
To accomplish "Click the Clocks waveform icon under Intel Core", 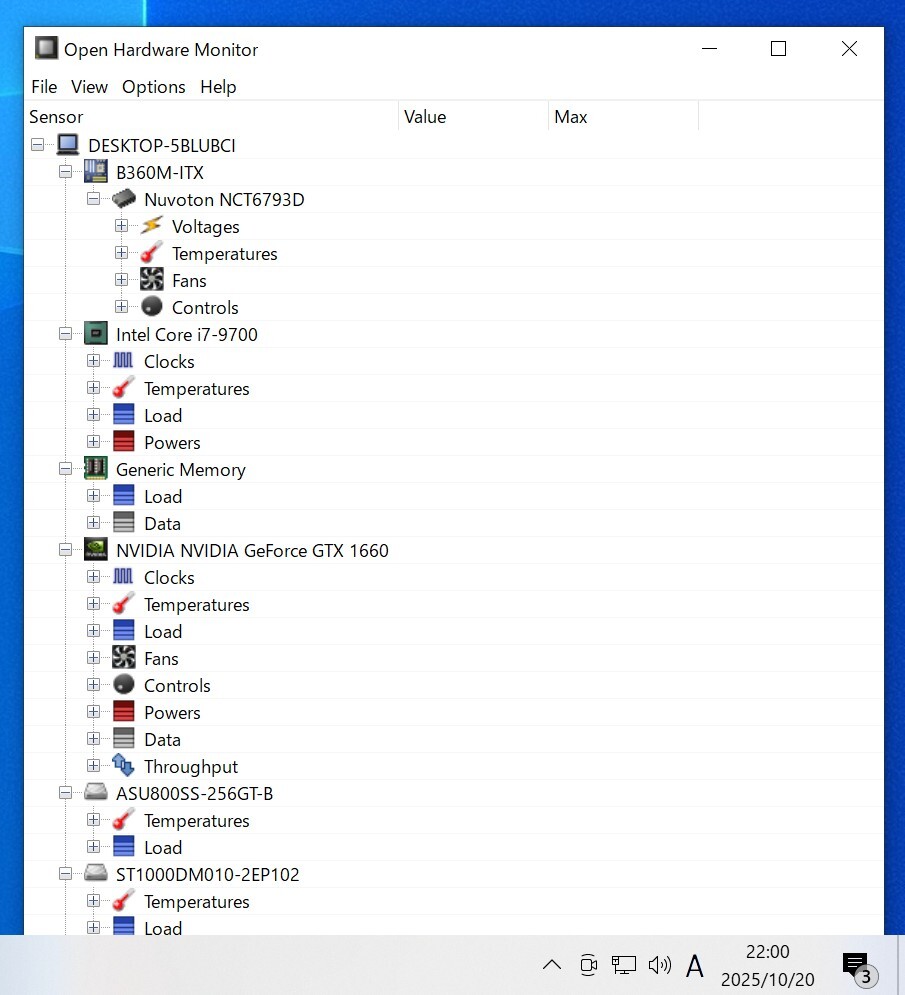I will (x=123, y=360).
